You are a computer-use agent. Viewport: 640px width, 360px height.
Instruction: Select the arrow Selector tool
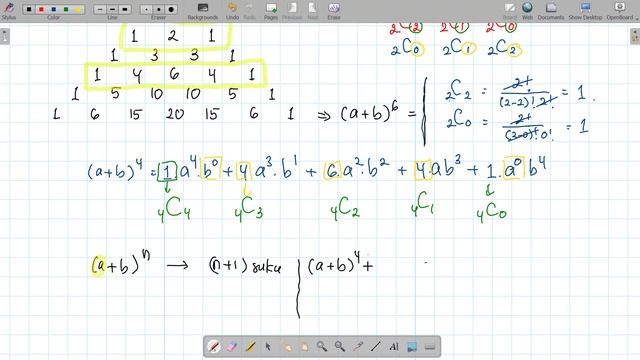[x=268, y=347]
